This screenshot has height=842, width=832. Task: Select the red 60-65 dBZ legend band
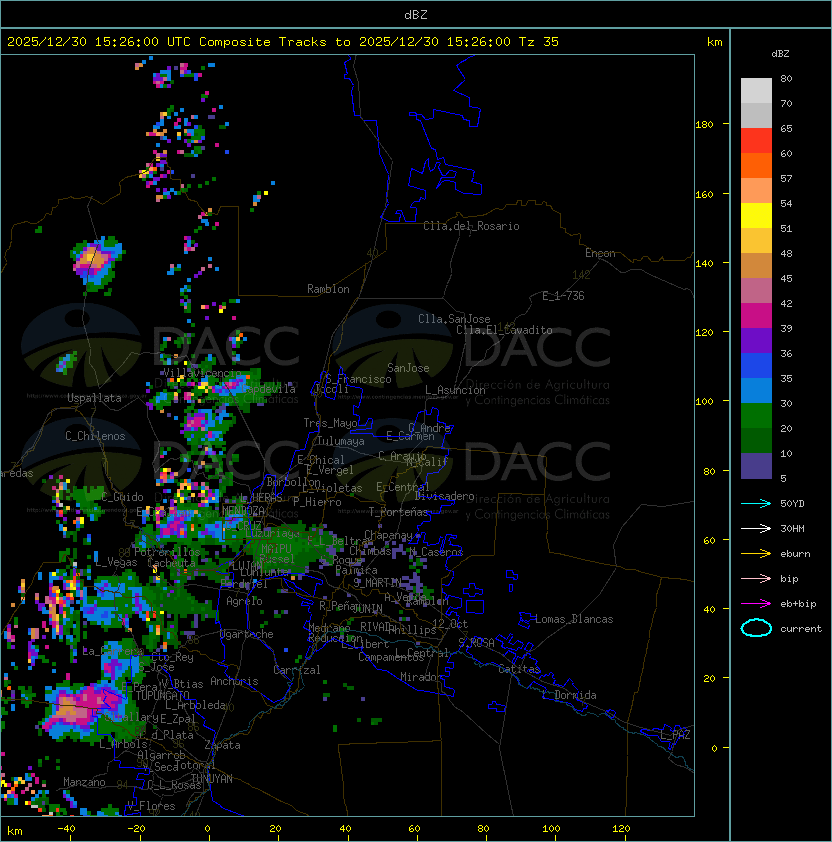(756, 141)
